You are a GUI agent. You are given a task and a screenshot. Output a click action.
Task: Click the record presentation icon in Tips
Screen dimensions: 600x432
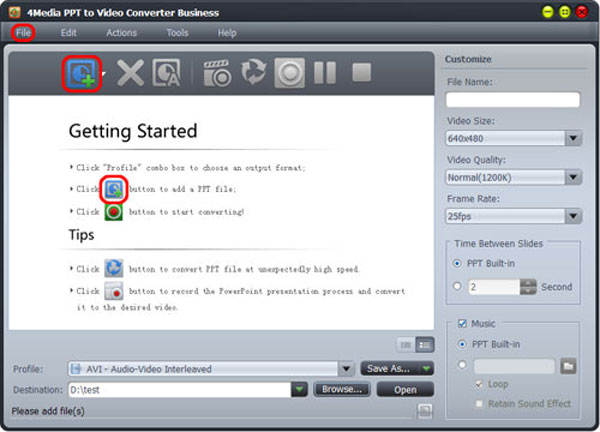(x=114, y=291)
